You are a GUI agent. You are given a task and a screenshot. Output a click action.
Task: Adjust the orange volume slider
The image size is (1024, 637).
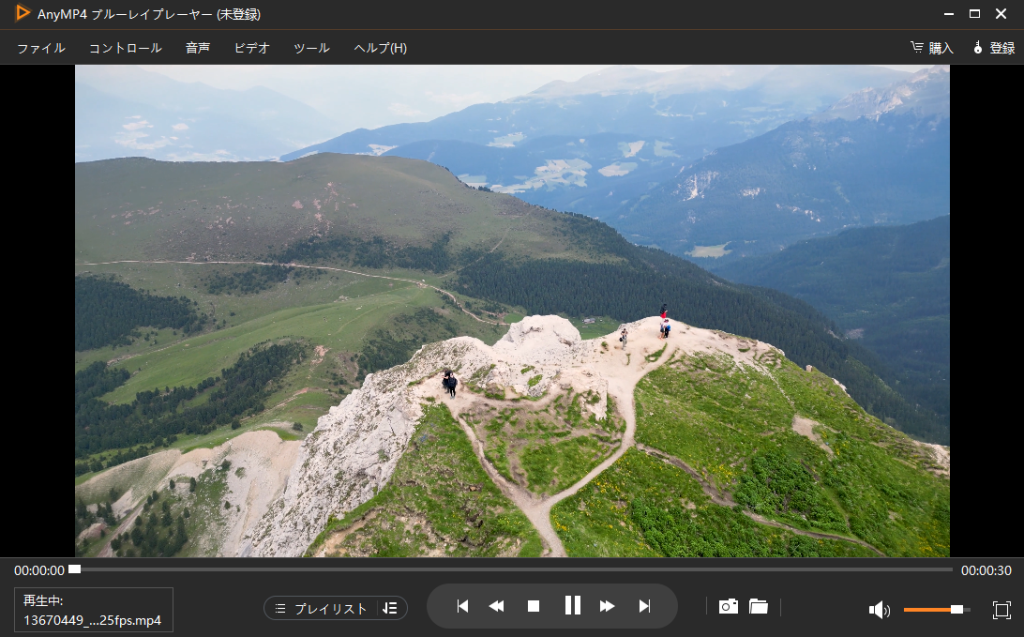(936, 610)
